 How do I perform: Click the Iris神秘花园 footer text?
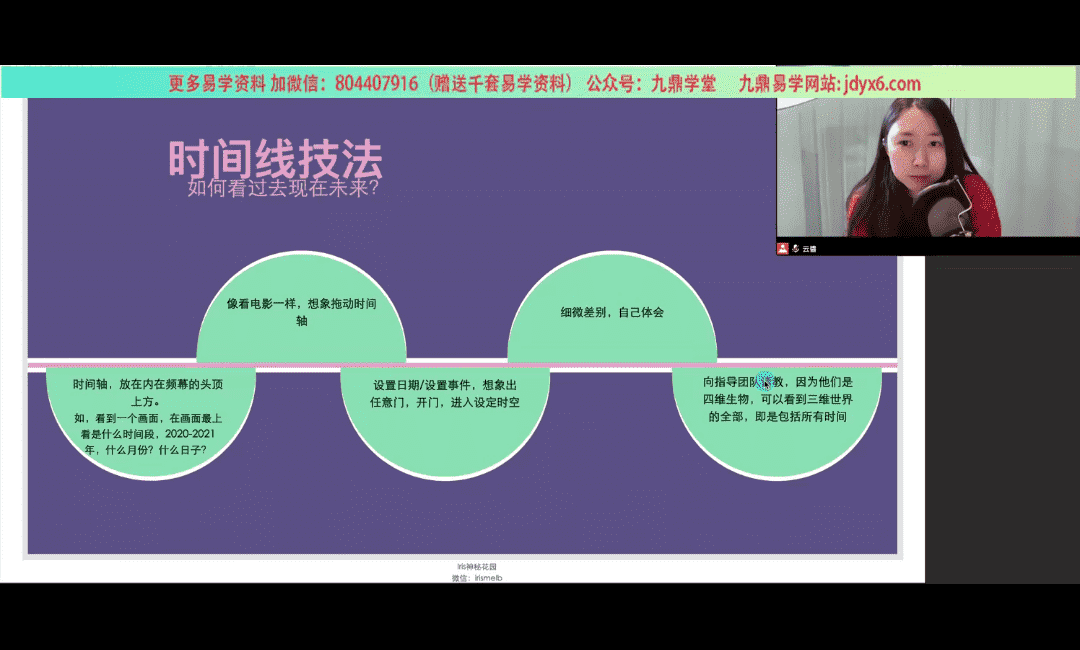pyautogui.click(x=476, y=567)
